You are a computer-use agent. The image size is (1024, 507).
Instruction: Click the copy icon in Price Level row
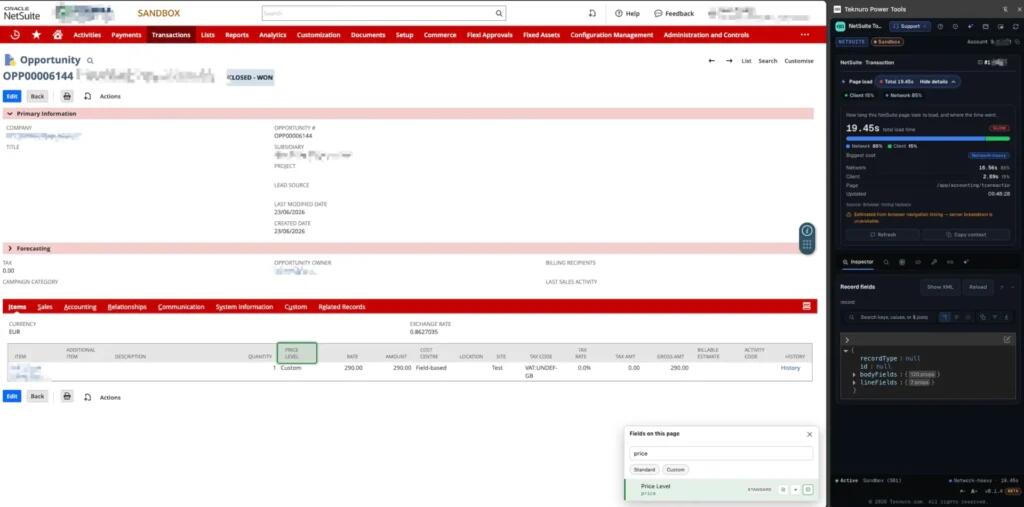tap(783, 489)
